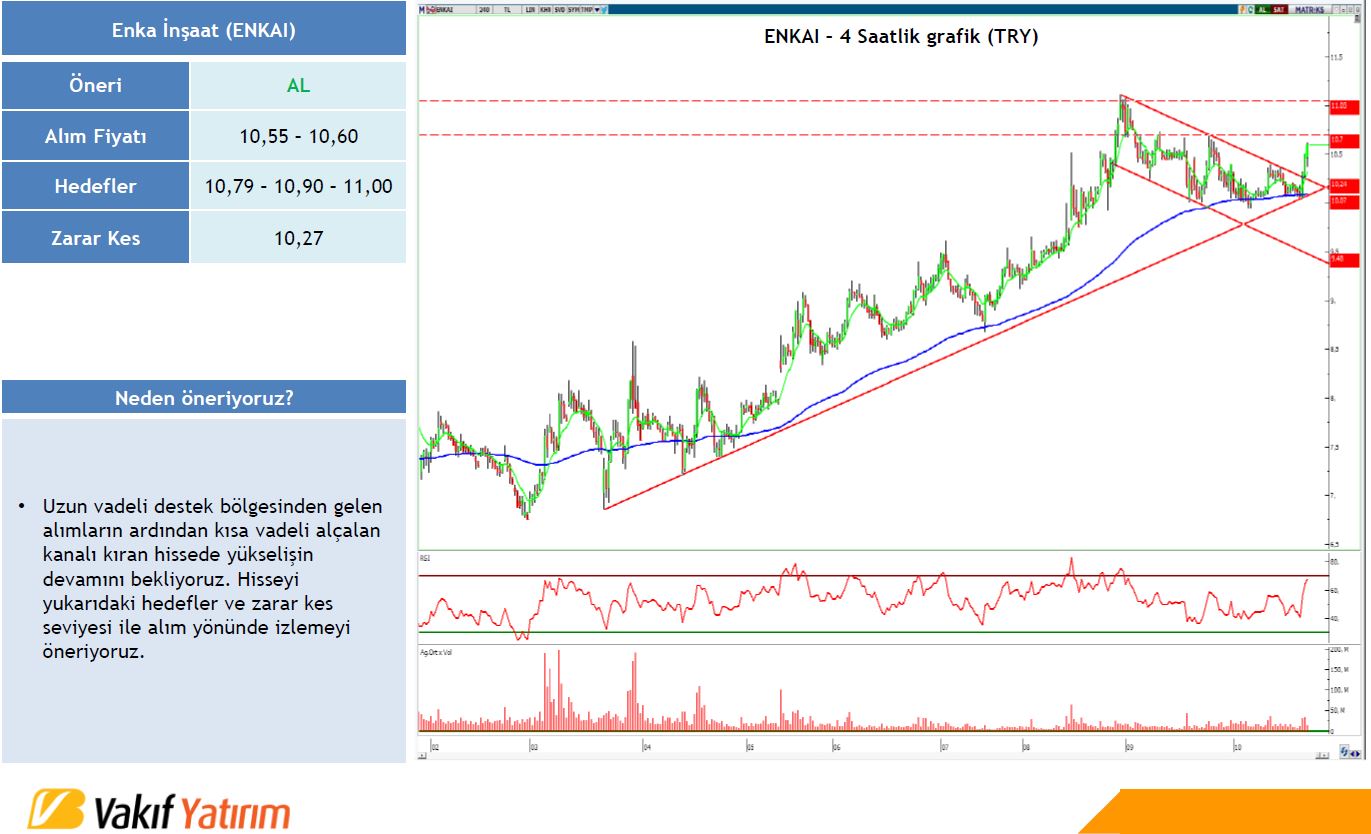Click the timeline scroll-left arrow at chart bottom
Image resolution: width=1371 pixels, height=834 pixels.
tap(422, 755)
